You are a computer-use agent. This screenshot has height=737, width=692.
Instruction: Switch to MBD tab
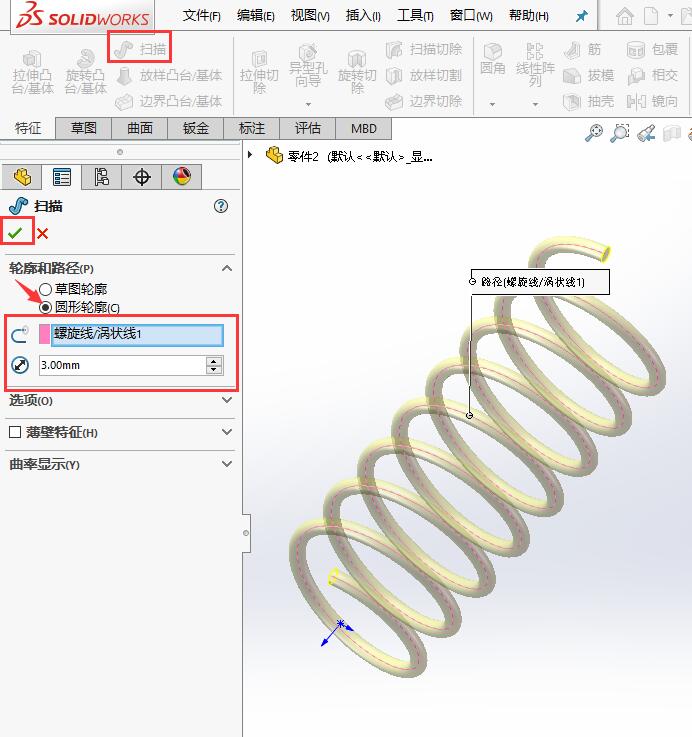[x=363, y=128]
